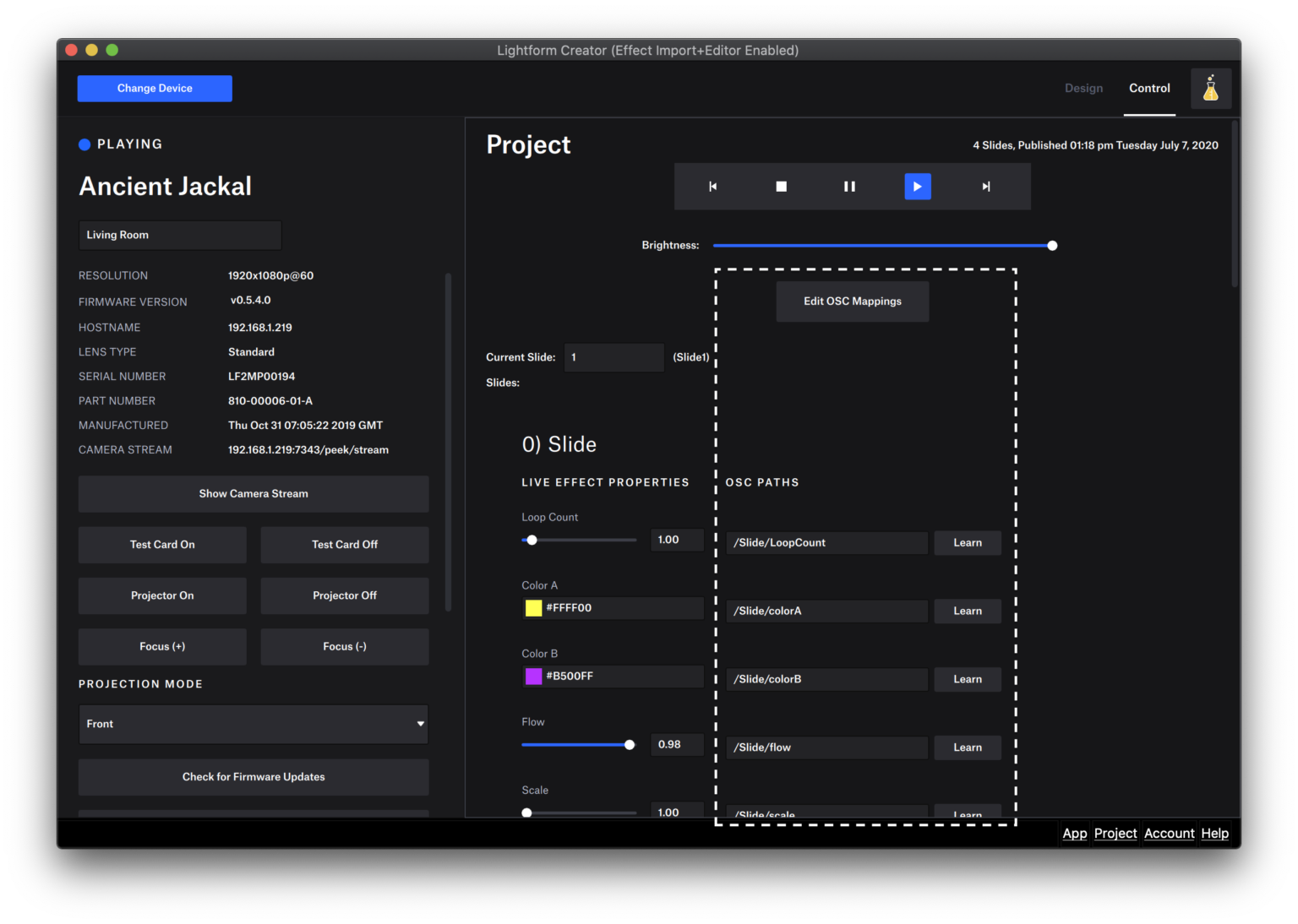This screenshot has height=924, width=1298.
Task: Click the Living Room name field
Action: coord(180,236)
